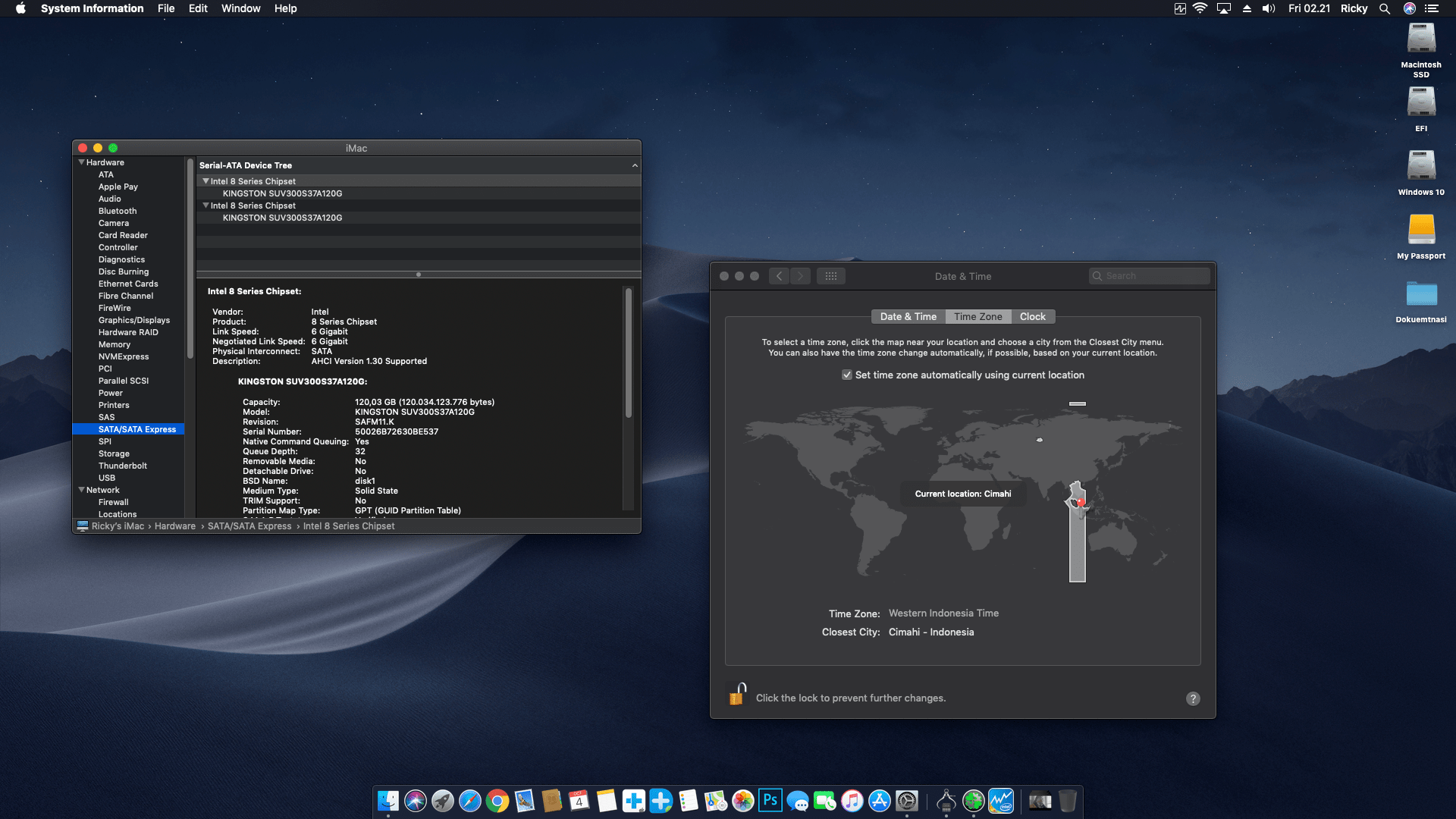Open Notification Center list icon

pos(1432,8)
